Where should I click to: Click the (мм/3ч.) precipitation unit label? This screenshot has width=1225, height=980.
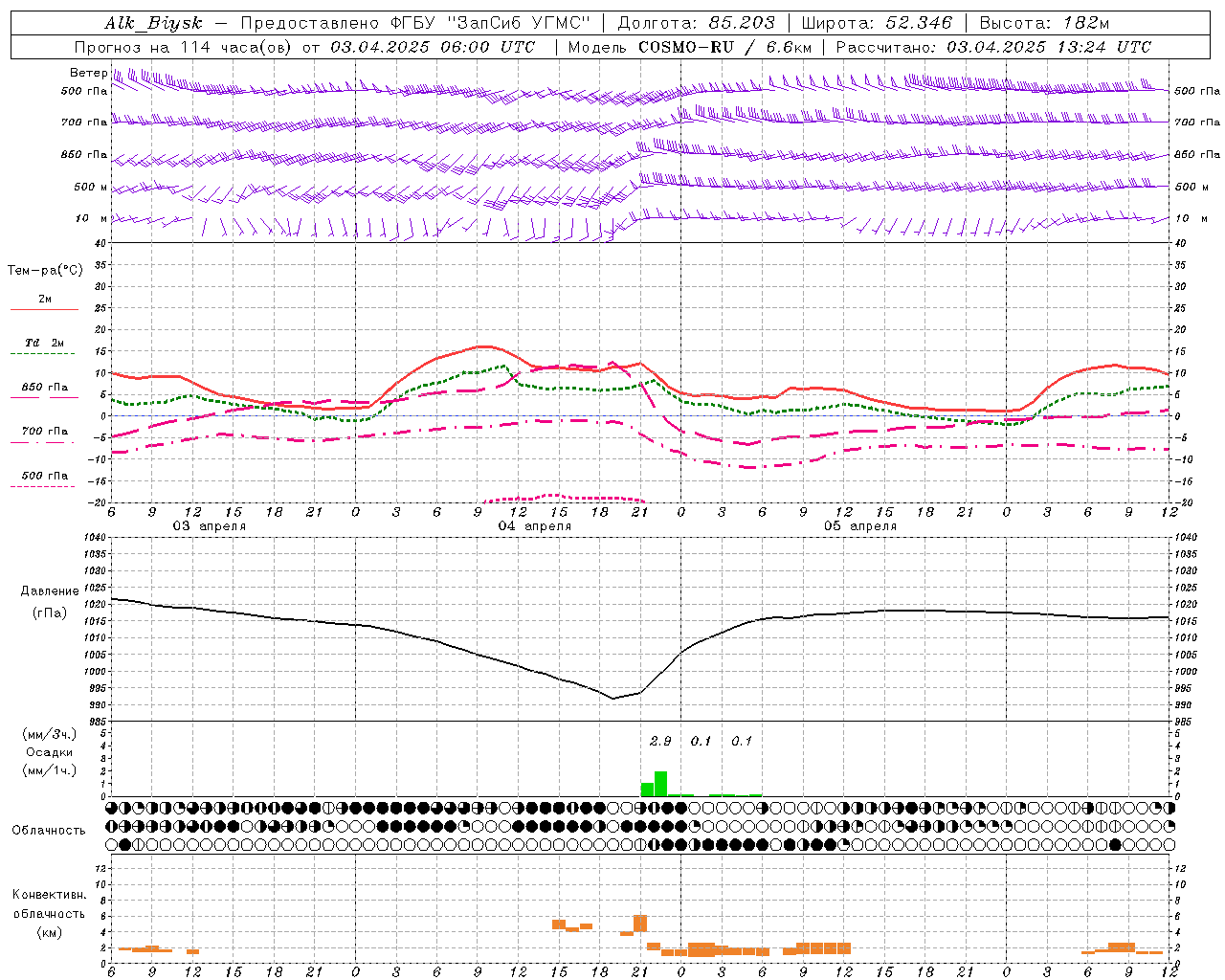pos(50,734)
